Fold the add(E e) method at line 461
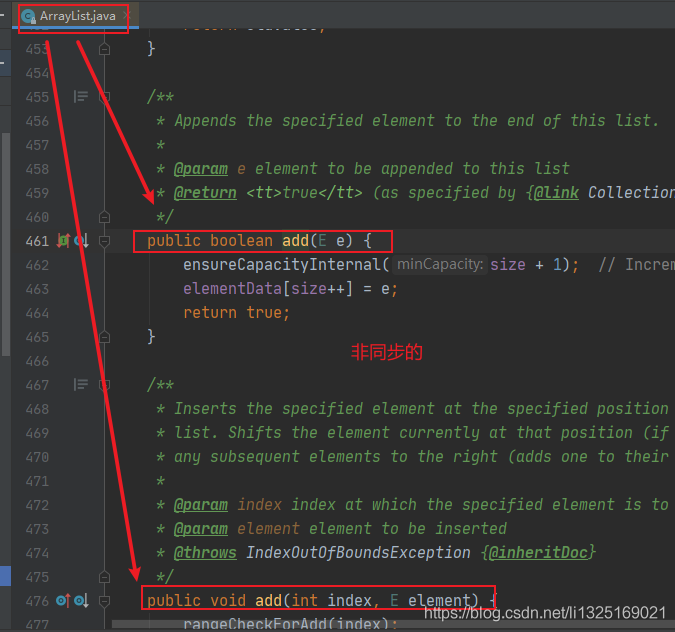The height and width of the screenshot is (632, 675). tap(104, 241)
